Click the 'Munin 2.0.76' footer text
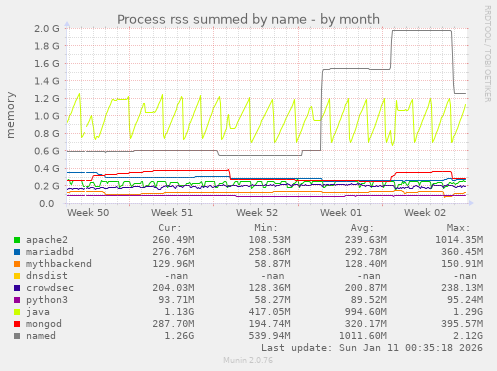The height and width of the screenshot is (371, 497). pos(248,360)
